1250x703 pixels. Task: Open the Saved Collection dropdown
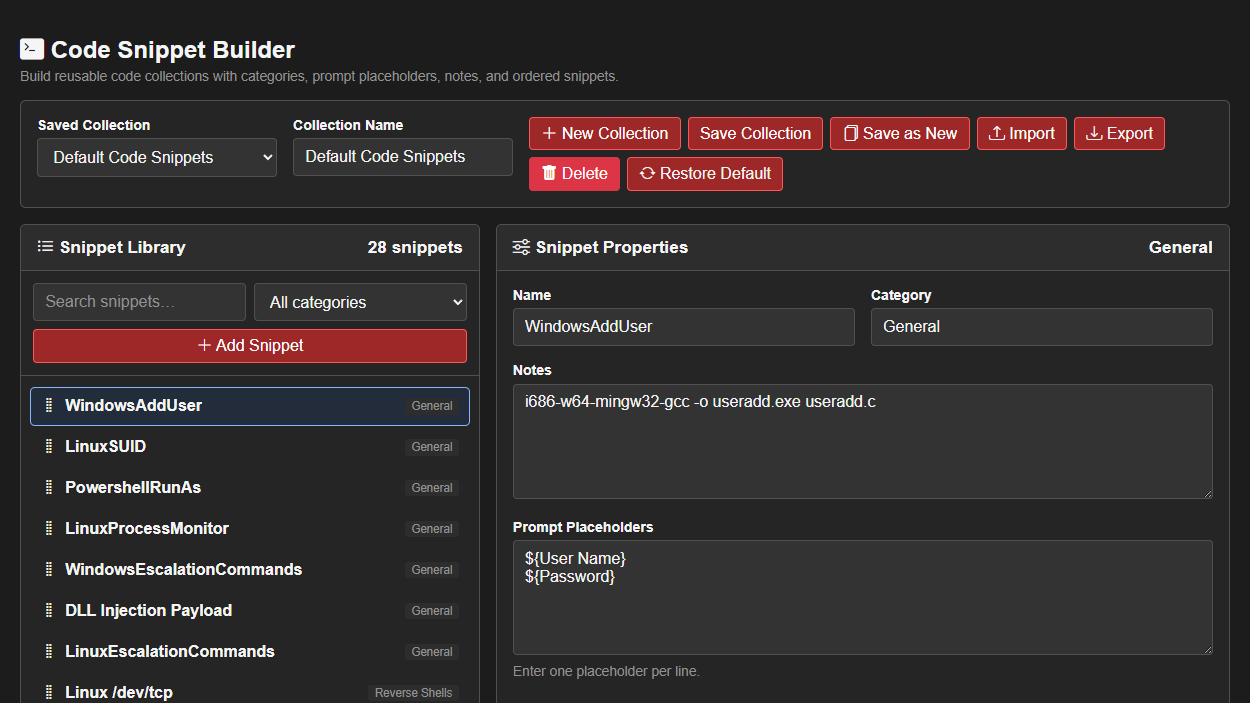[x=157, y=158]
